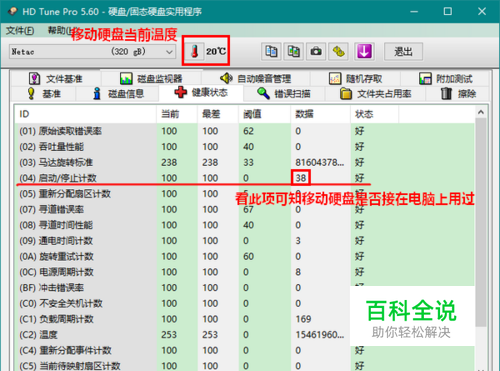The width and height of the screenshot is (500, 371).
Task: Click the camera save screenshot icon
Action: click(x=316, y=52)
